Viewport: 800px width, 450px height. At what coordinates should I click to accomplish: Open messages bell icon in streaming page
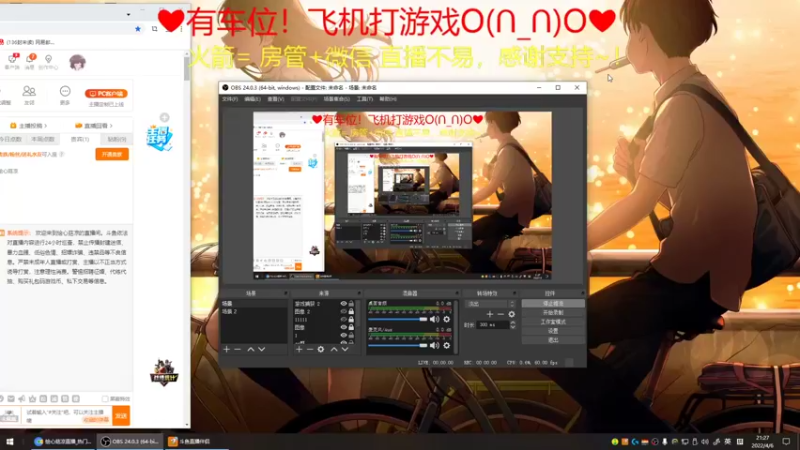(30, 59)
